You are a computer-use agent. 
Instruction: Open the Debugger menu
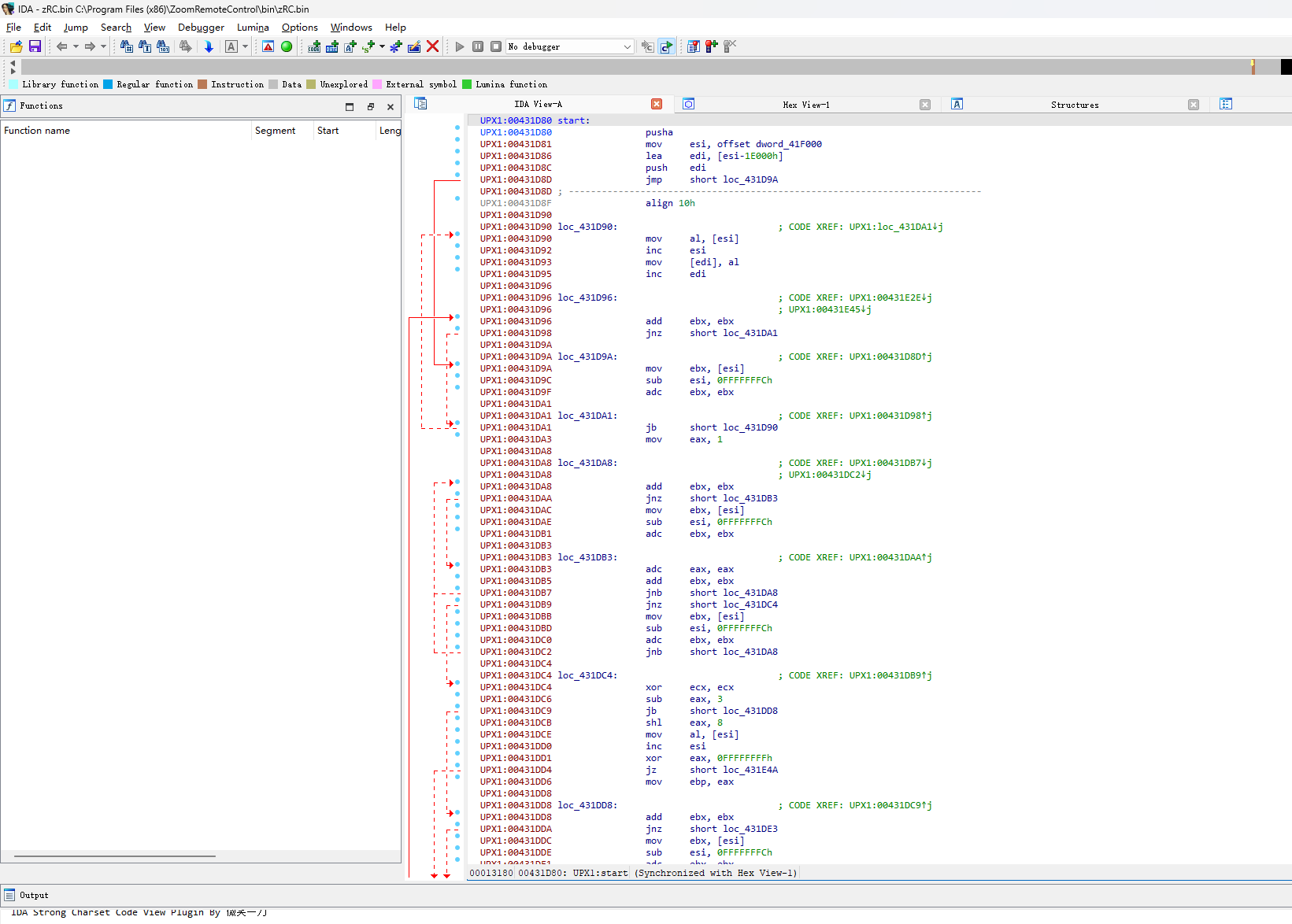click(x=201, y=28)
